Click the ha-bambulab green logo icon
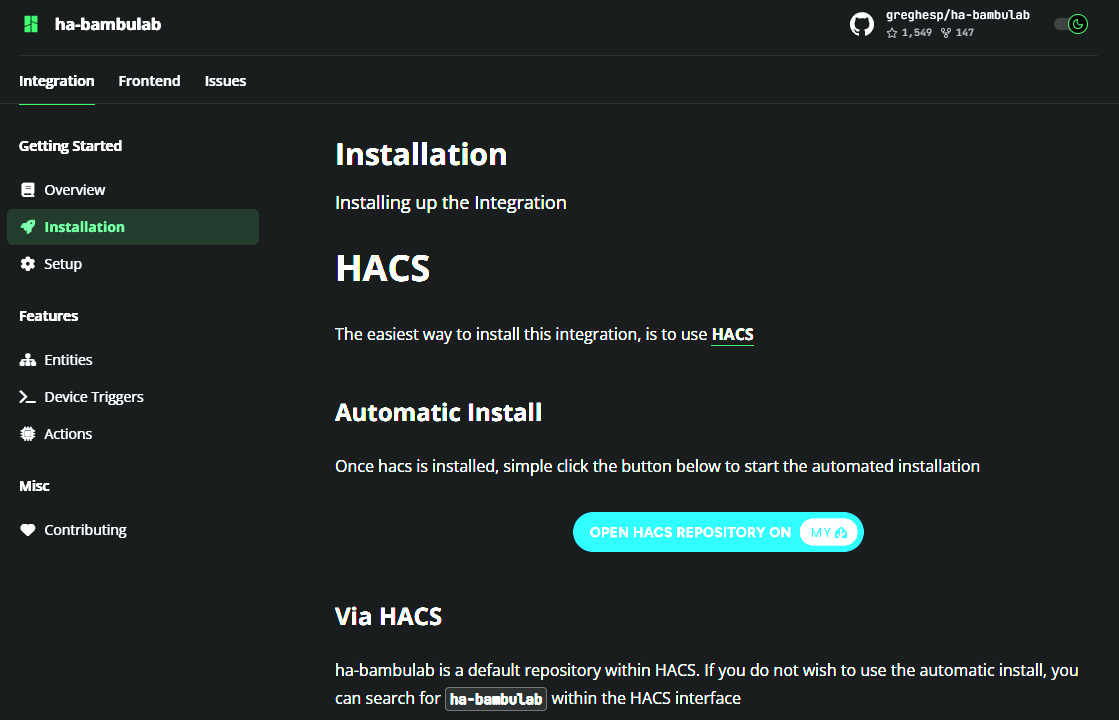1119x720 pixels. (31, 24)
